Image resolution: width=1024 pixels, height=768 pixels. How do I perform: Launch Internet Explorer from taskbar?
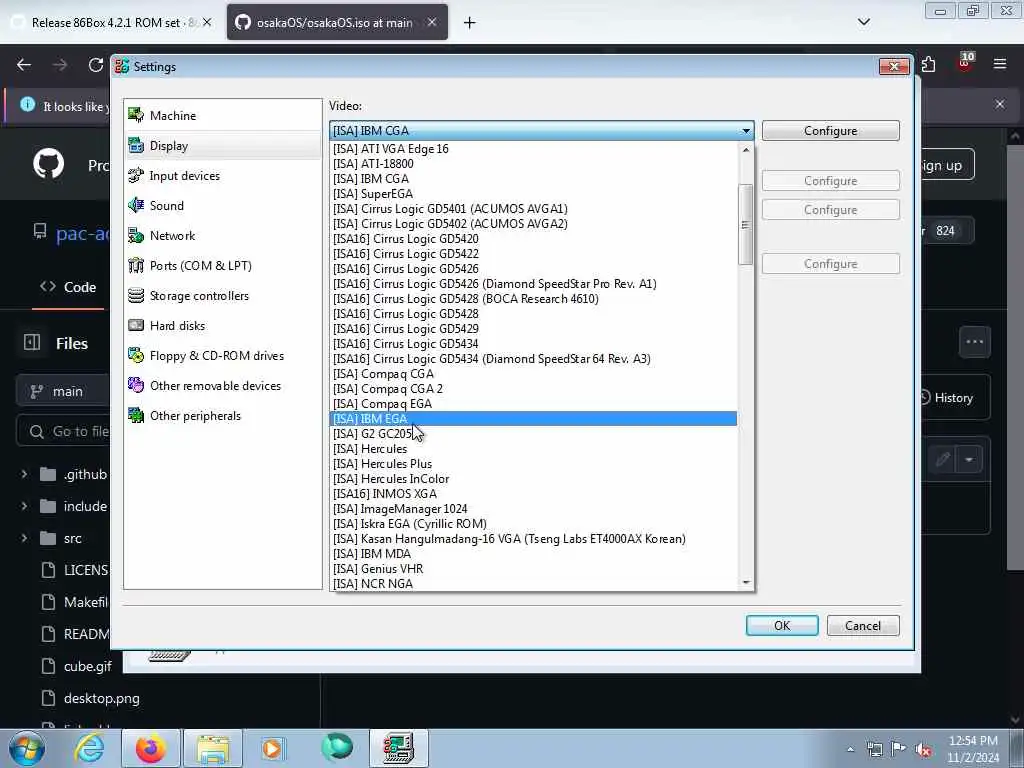coord(89,748)
